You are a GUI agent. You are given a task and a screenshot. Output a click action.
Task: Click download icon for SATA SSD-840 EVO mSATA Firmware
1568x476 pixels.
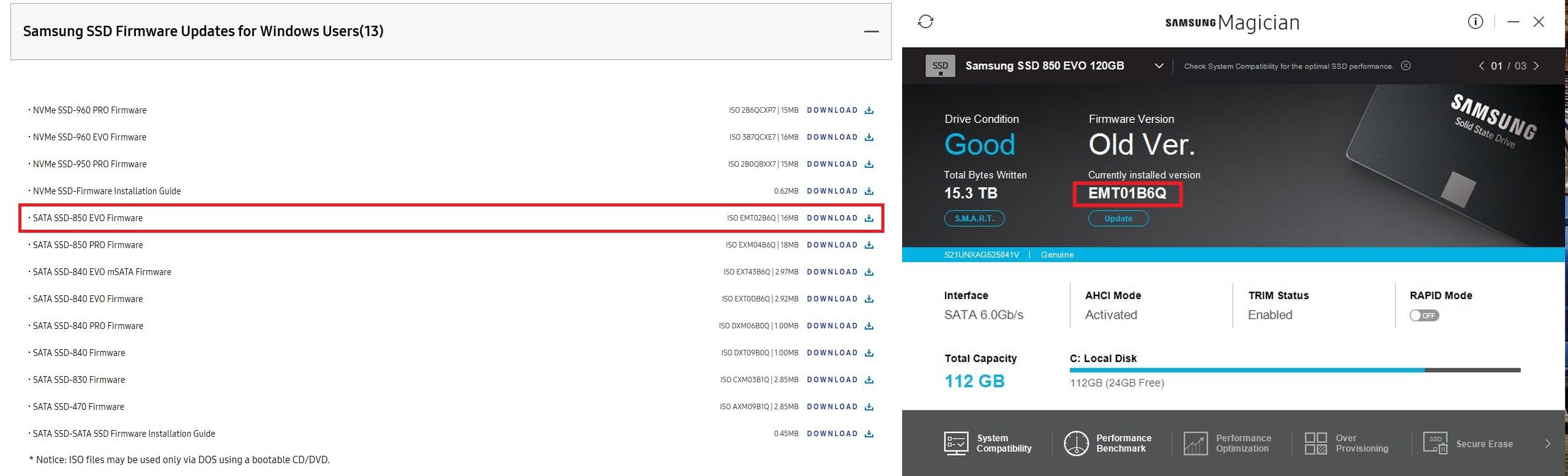869,272
